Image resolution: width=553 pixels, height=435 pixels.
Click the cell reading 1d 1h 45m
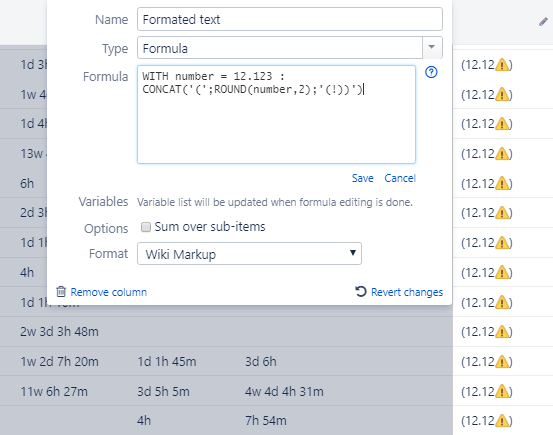coord(167,362)
